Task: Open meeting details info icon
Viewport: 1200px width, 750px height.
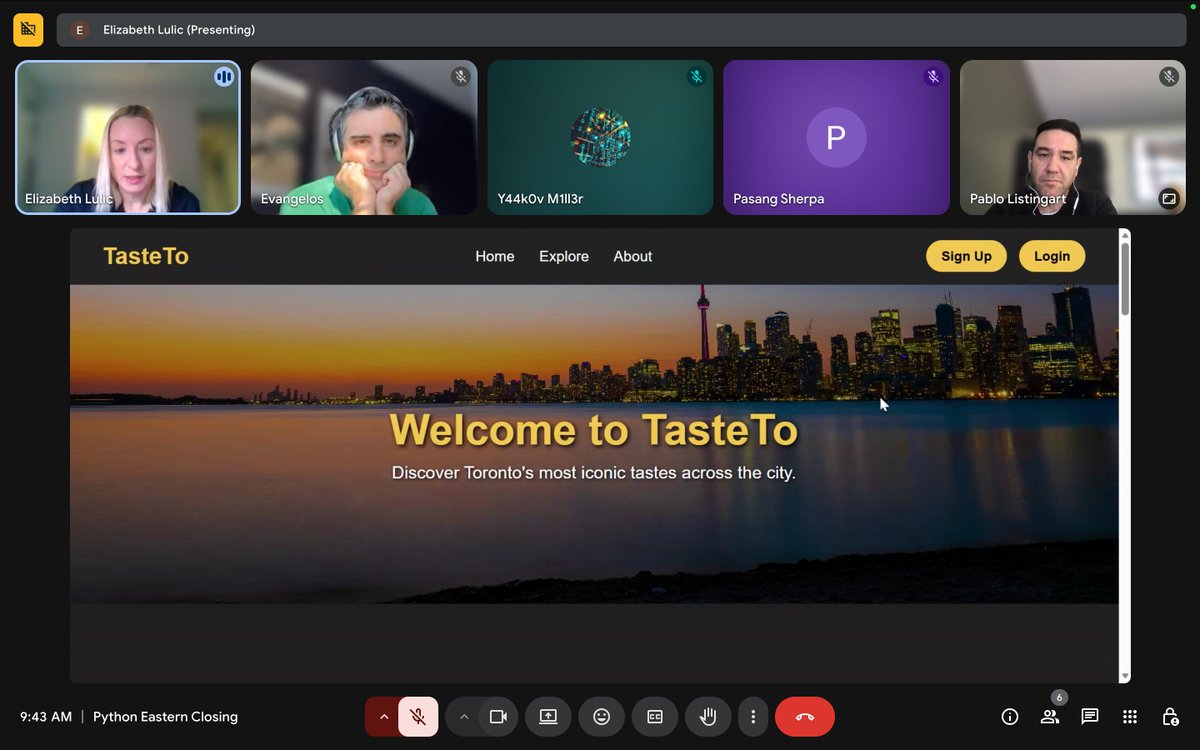Action: coord(1010,716)
